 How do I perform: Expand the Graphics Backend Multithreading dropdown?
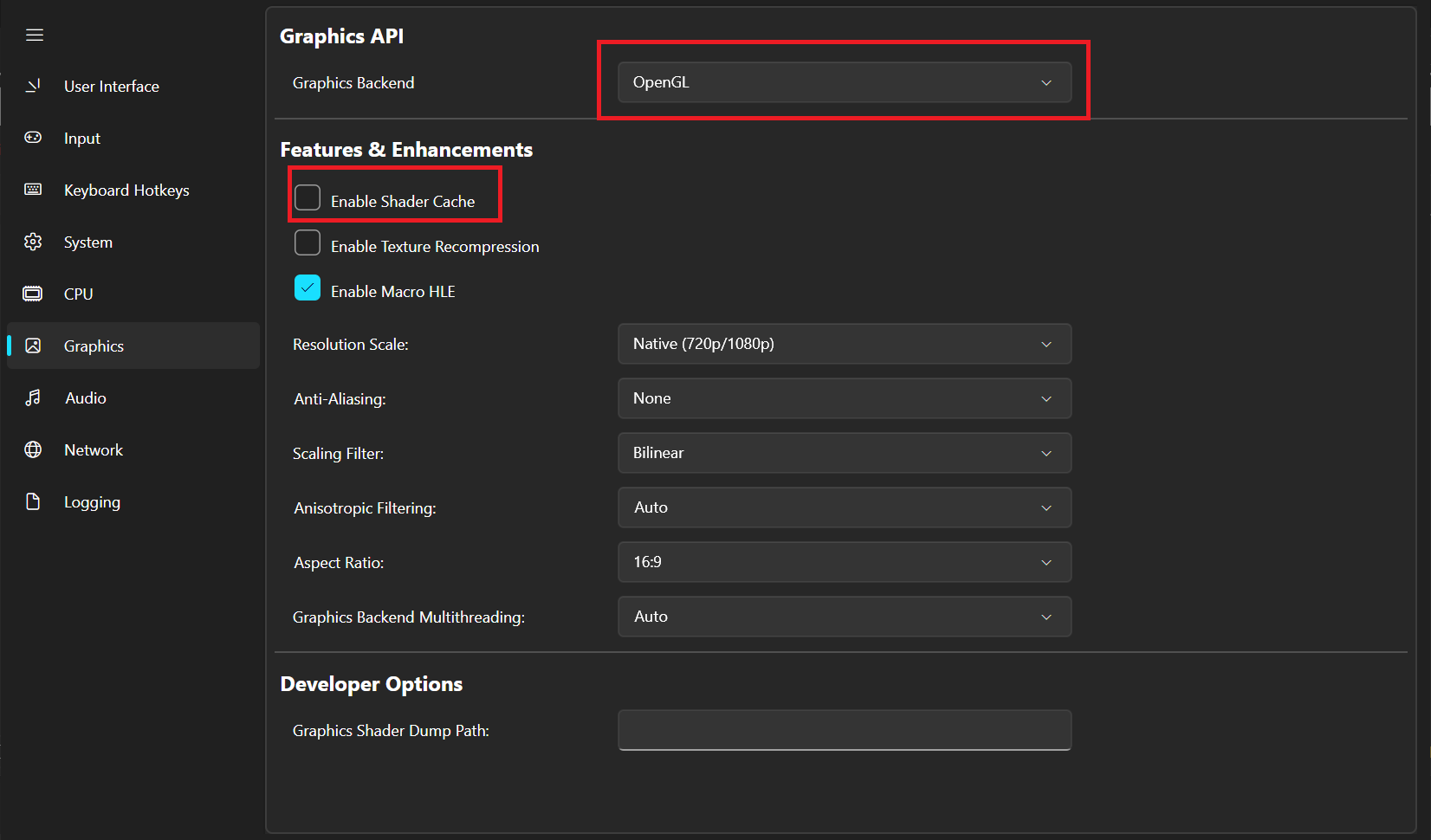click(x=845, y=617)
